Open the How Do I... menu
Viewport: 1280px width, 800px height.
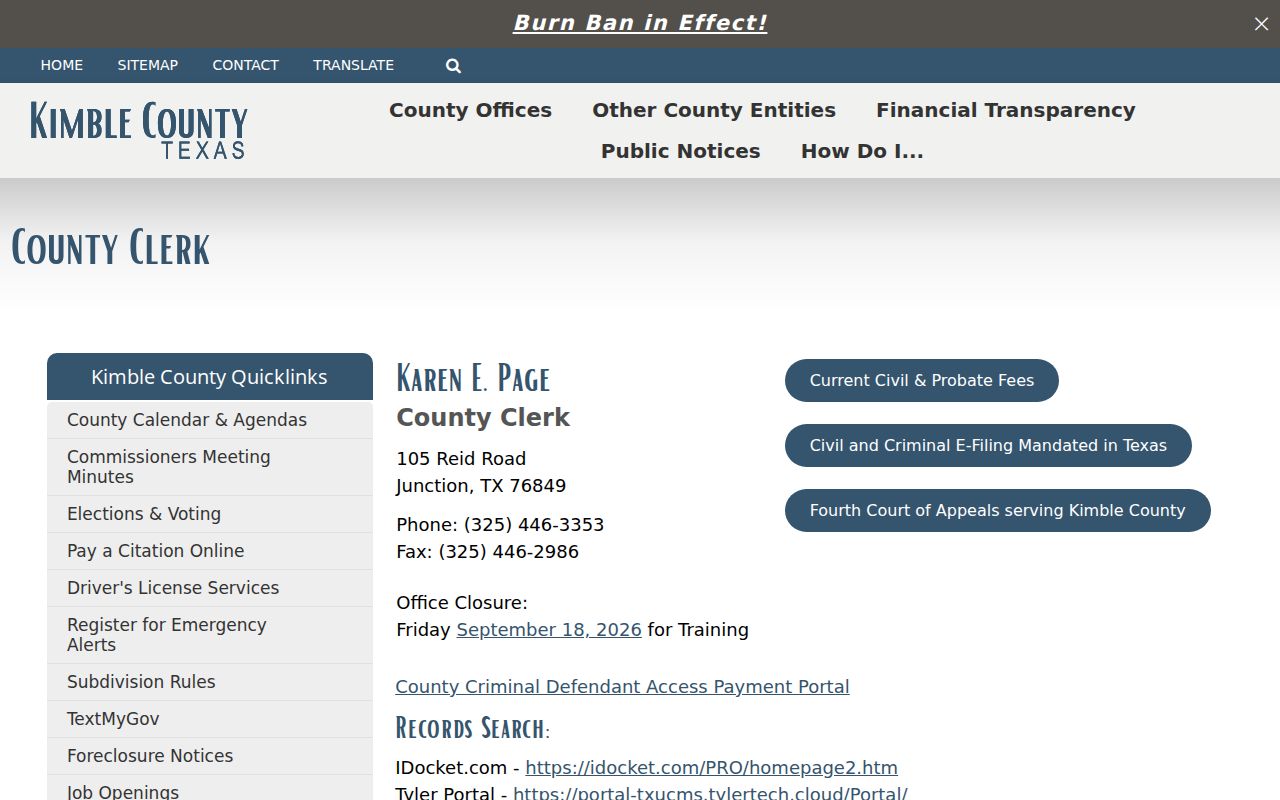[862, 151]
